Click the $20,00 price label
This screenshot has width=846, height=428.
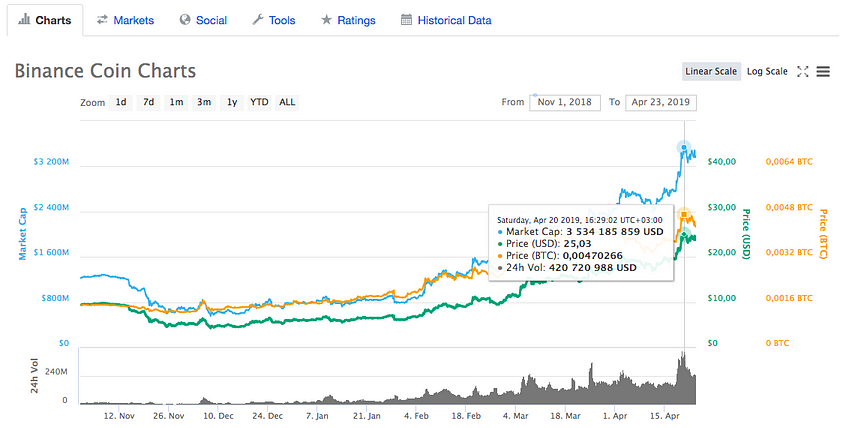click(x=722, y=253)
